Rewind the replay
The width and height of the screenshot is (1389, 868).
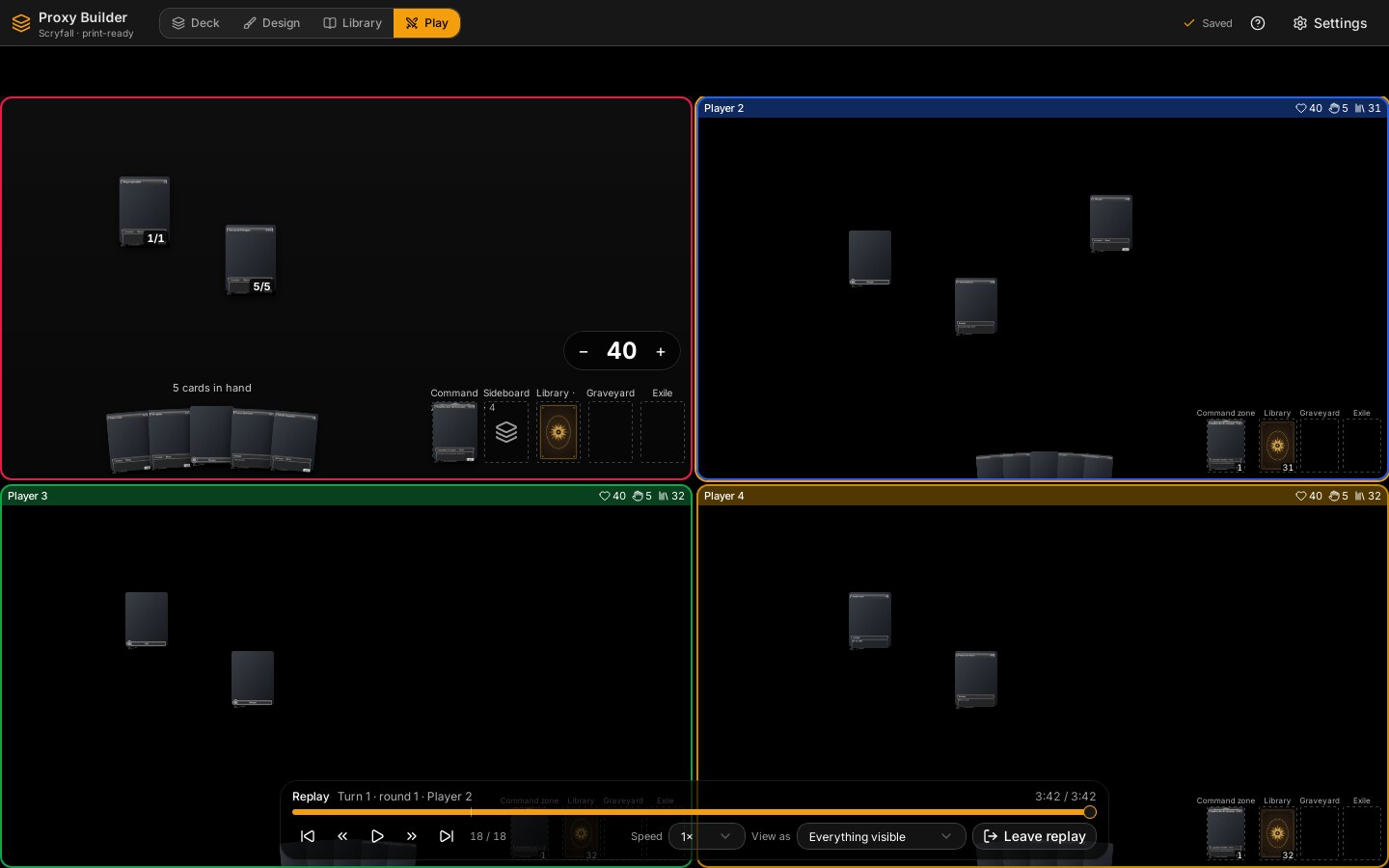coord(342,836)
